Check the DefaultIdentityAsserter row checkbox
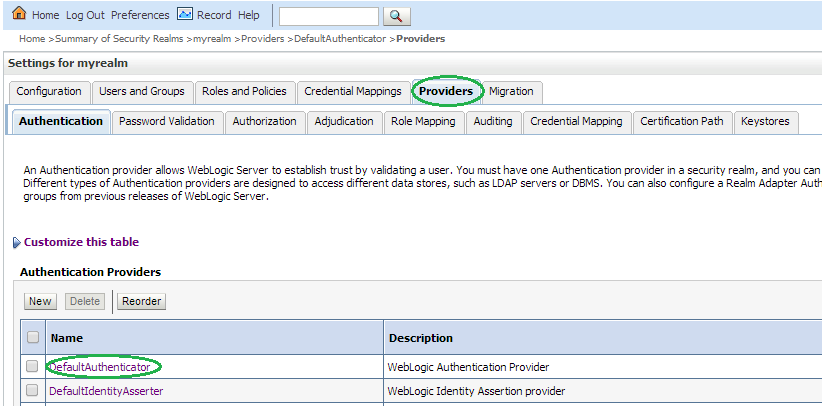 (x=32, y=390)
